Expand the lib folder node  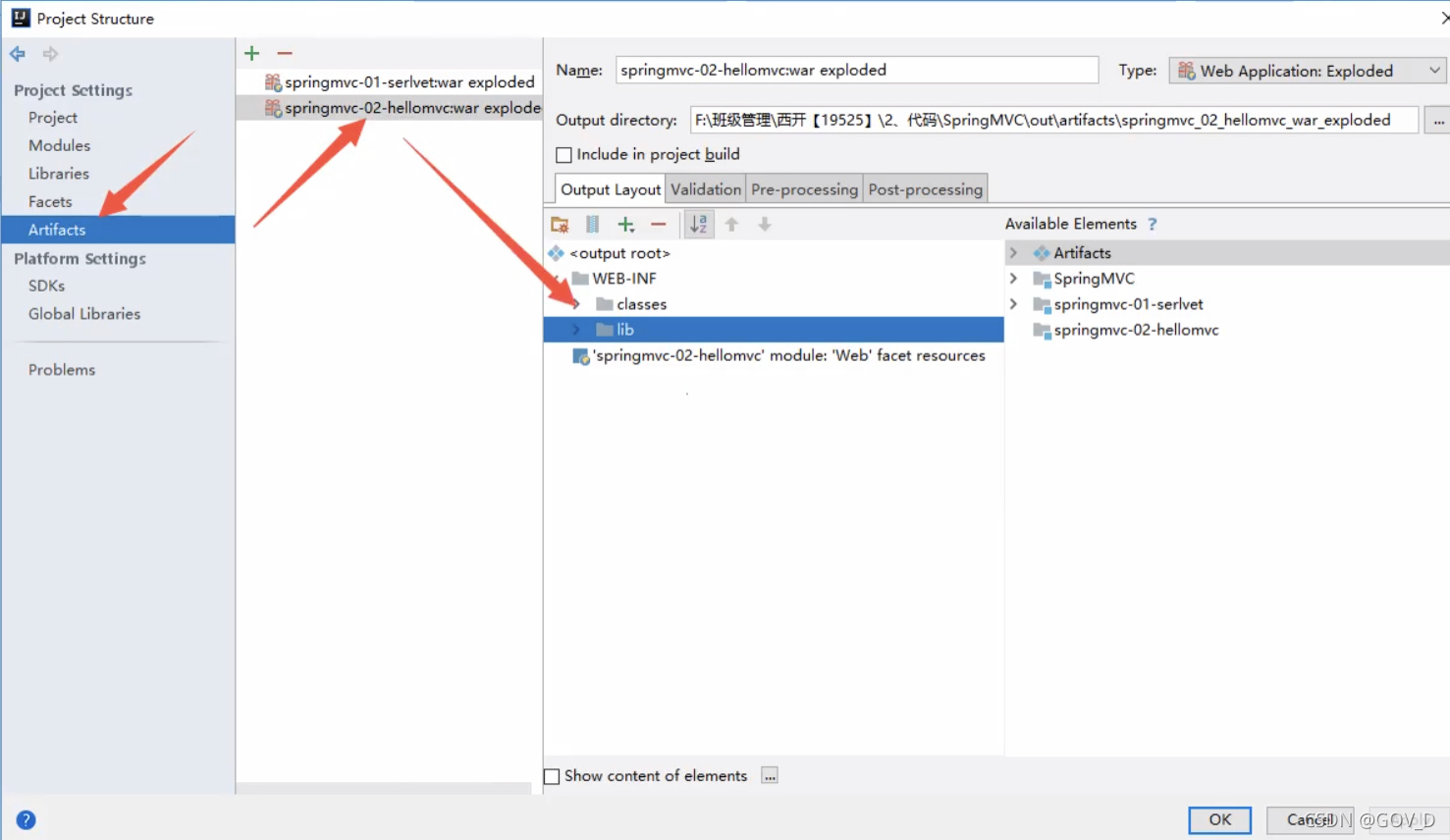[x=576, y=330]
